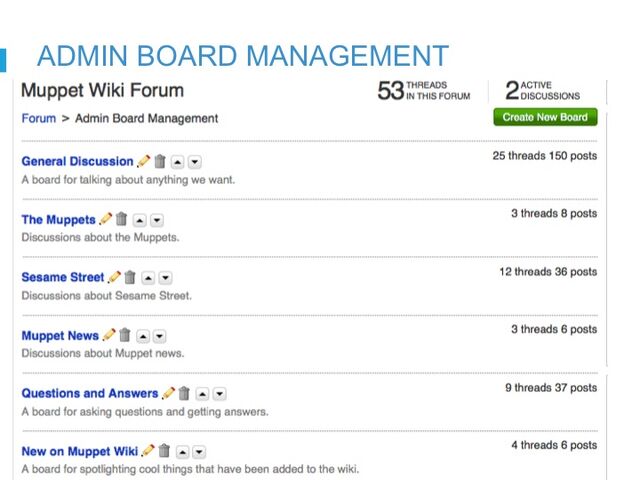The image size is (640, 480).
Task: Edit the Questions and Answers board
Action: point(168,393)
